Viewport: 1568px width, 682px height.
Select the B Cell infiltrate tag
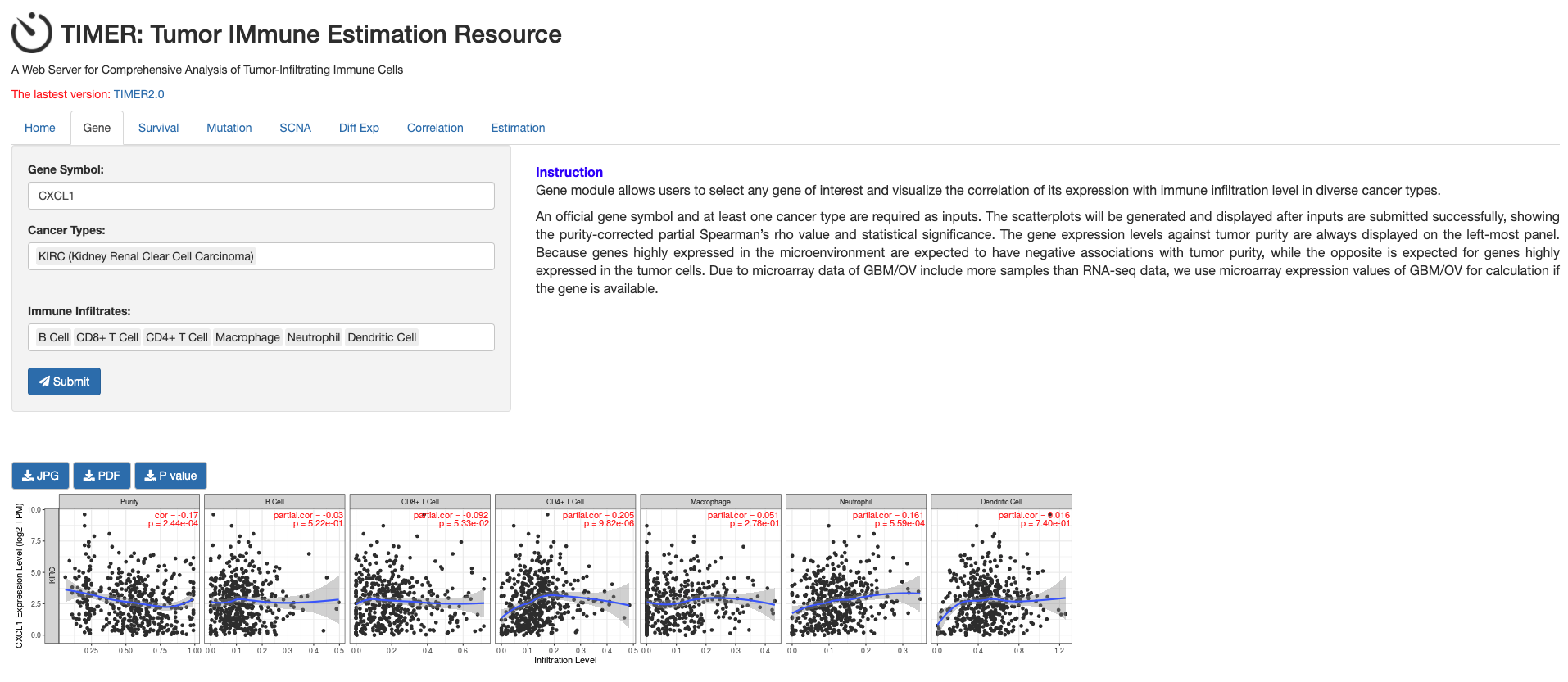(53, 337)
